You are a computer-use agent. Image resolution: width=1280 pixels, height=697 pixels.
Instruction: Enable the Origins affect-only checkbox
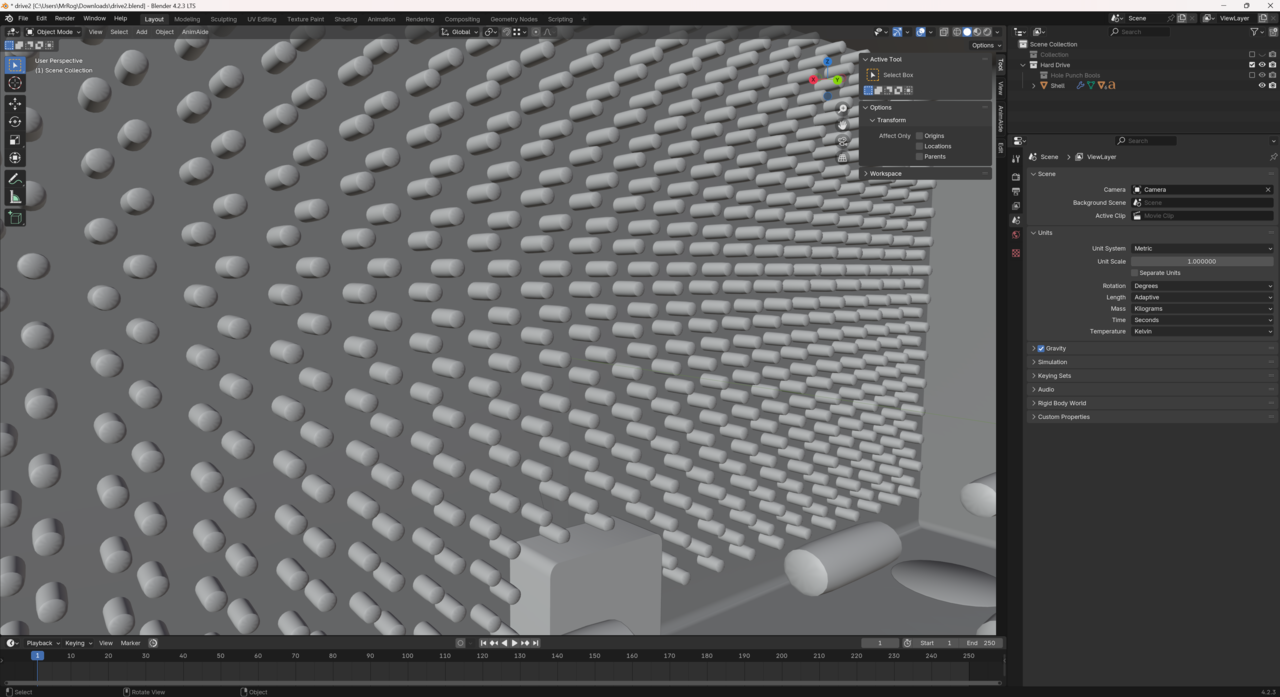click(919, 136)
